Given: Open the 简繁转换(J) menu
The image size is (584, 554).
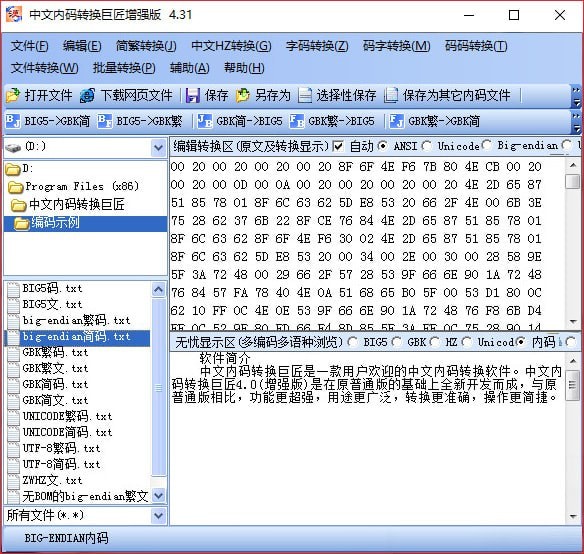Looking at the screenshot, I should (146, 46).
